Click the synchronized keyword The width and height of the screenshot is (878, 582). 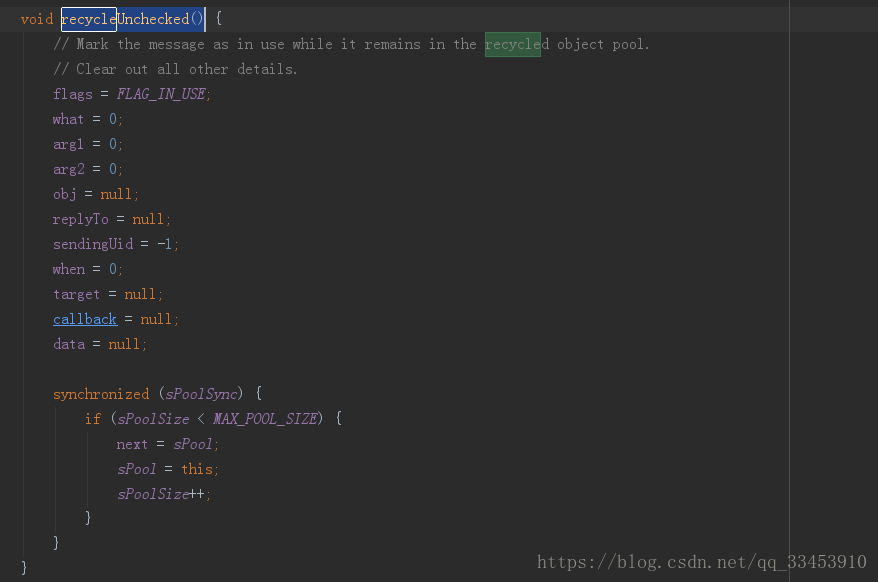[101, 394]
